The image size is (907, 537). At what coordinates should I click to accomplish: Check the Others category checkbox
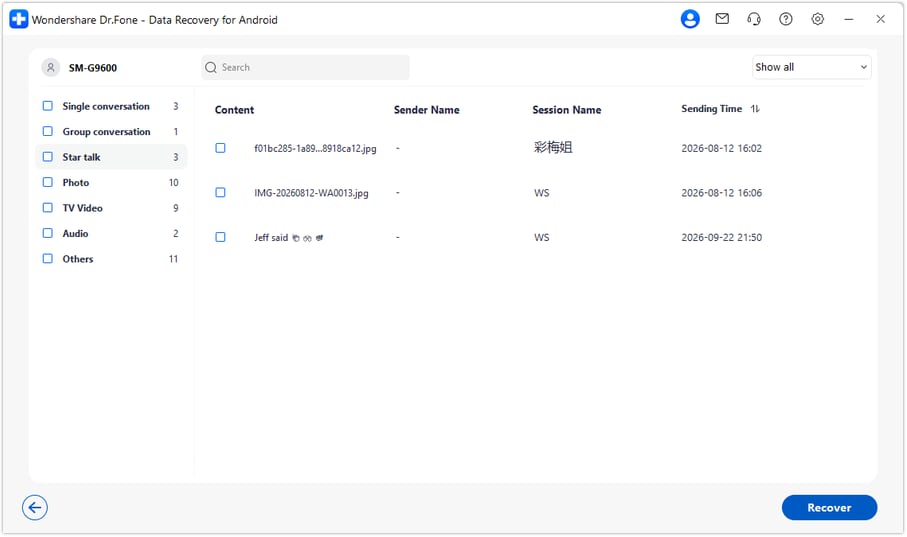[x=48, y=259]
